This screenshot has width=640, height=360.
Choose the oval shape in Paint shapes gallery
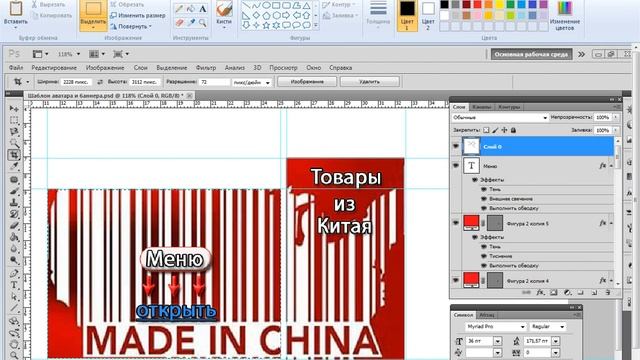(x=266, y=5)
